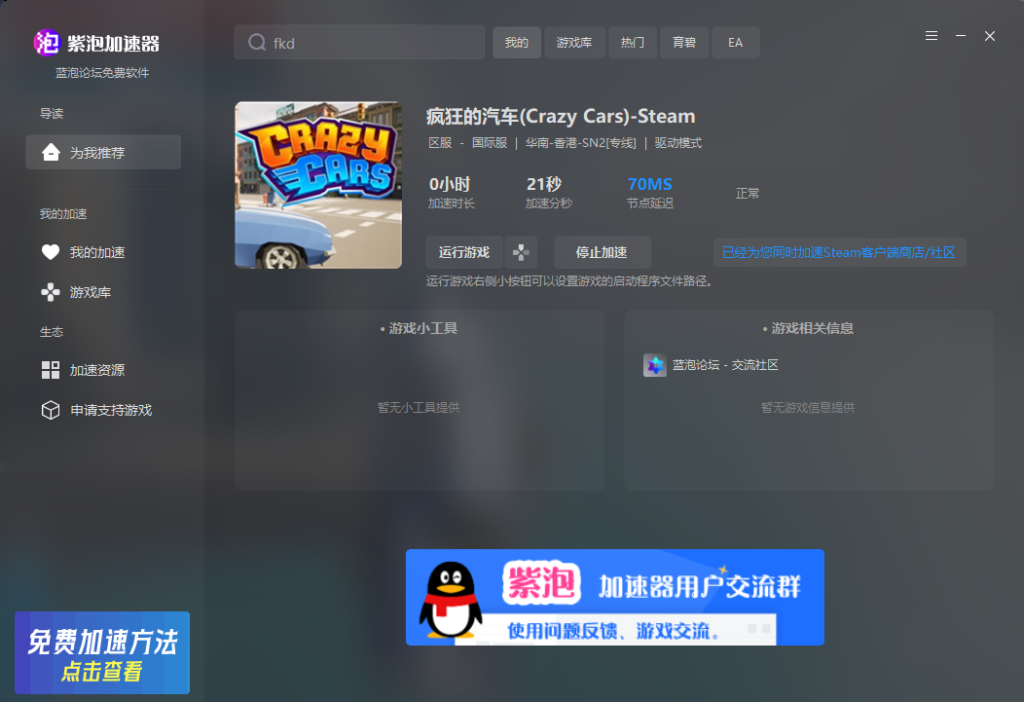Viewport: 1024px width, 702px height.
Task: Switch to the 我的 tab
Action: [517, 42]
